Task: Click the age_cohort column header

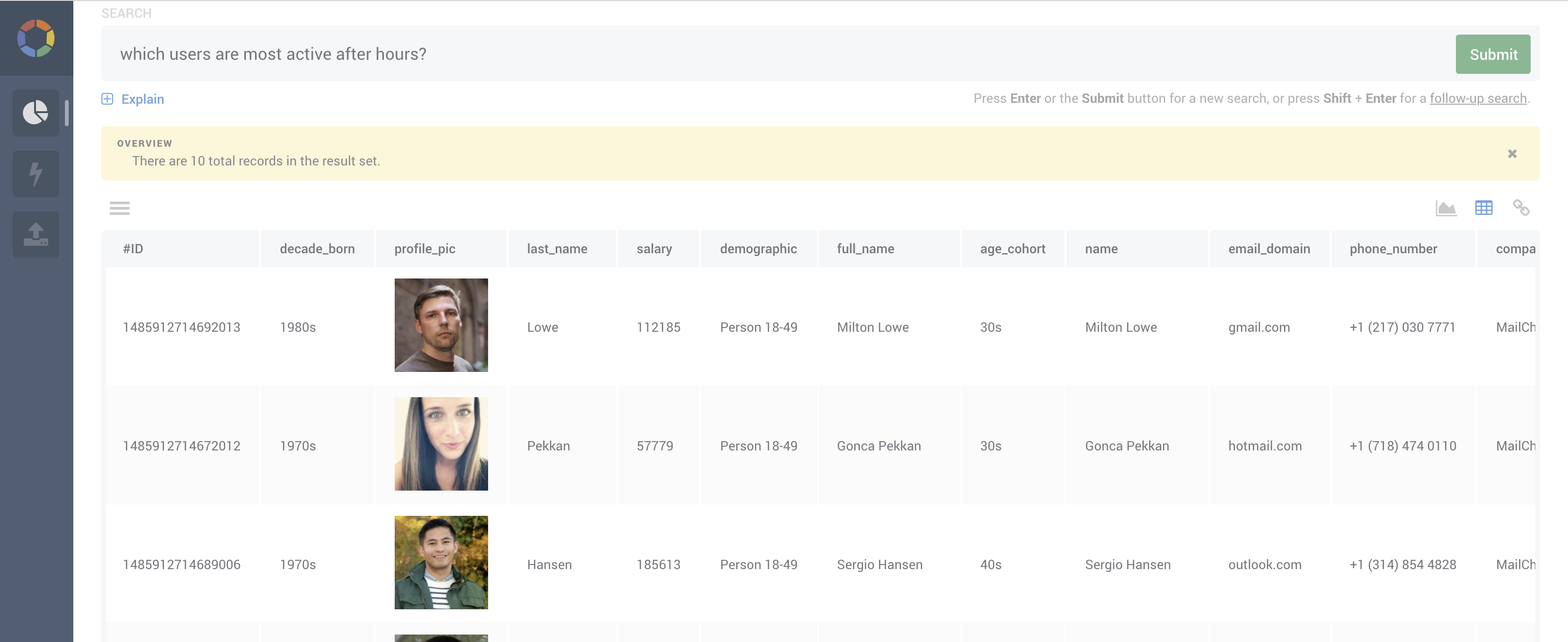Action: 1013,249
